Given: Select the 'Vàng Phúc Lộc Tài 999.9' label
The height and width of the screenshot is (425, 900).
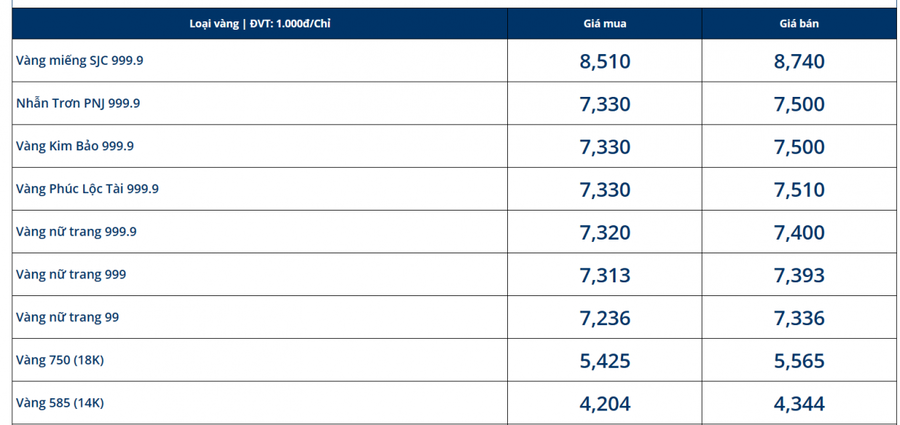Looking at the screenshot, I should pos(87,189).
